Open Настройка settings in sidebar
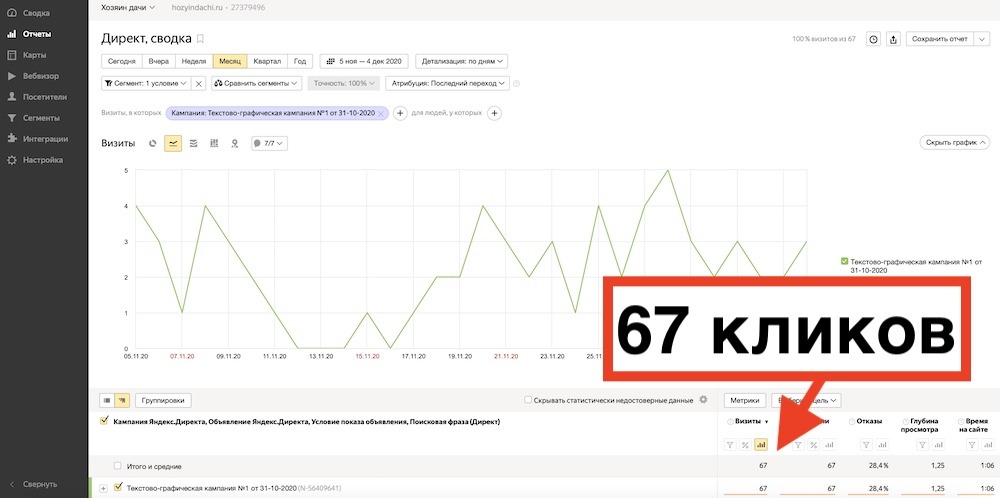This screenshot has height=498, width=1000. [x=35, y=160]
